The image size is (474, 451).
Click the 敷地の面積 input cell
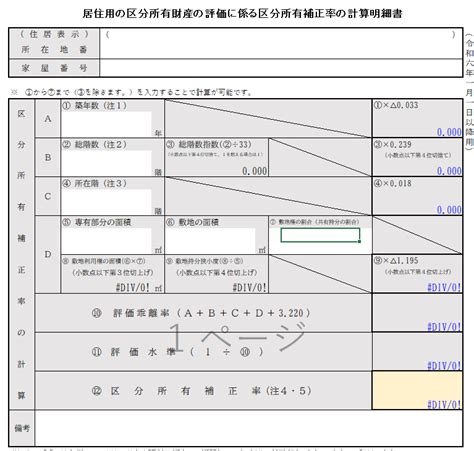click(x=211, y=241)
